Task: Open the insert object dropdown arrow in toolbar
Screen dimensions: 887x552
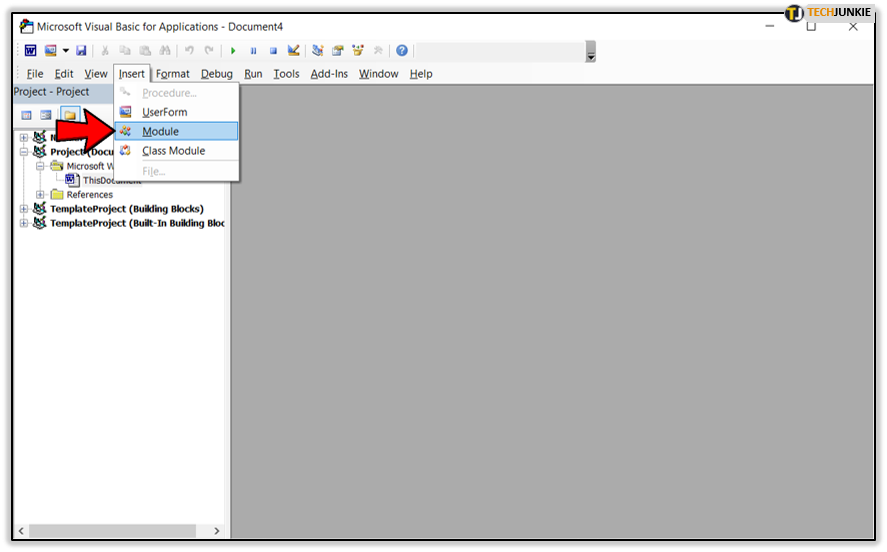Action: pyautogui.click(x=66, y=51)
